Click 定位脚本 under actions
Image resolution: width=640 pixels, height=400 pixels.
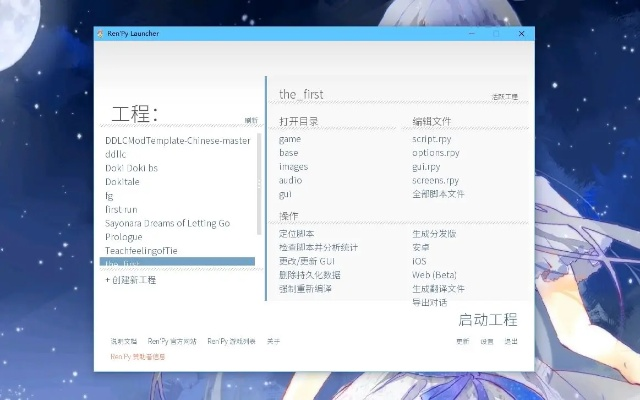coord(297,233)
